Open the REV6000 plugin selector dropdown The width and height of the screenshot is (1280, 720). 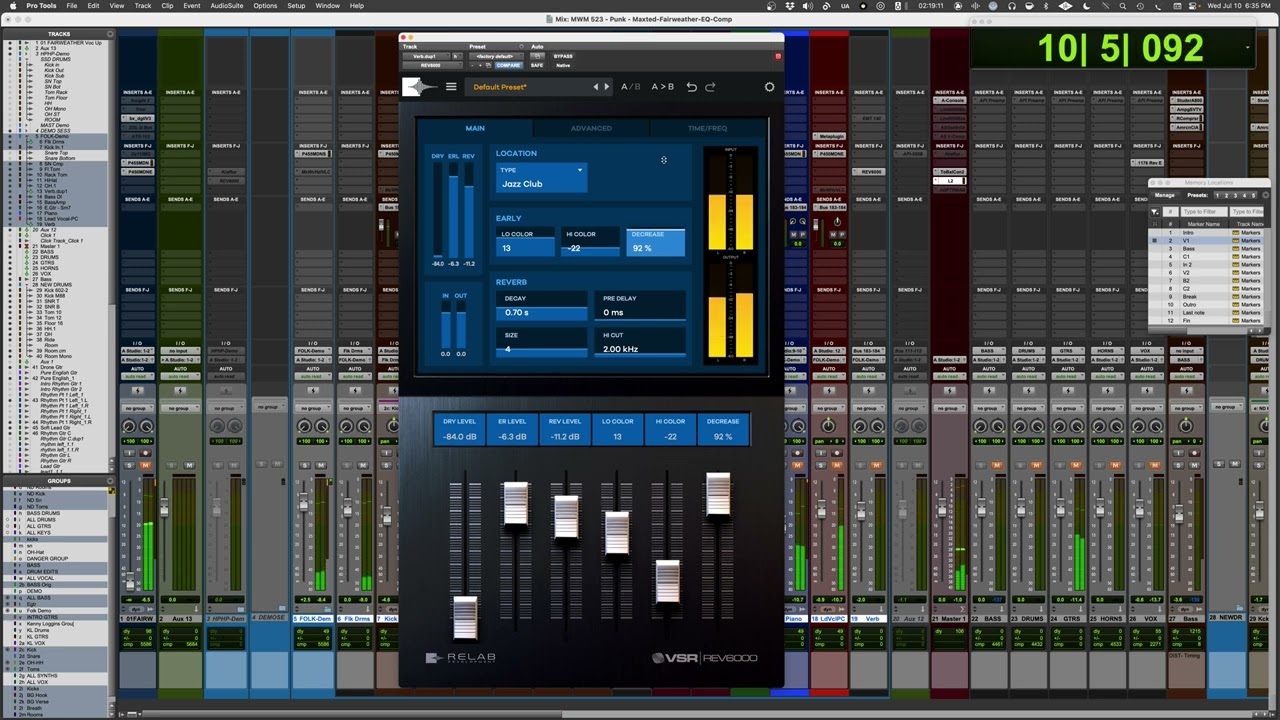[x=431, y=65]
